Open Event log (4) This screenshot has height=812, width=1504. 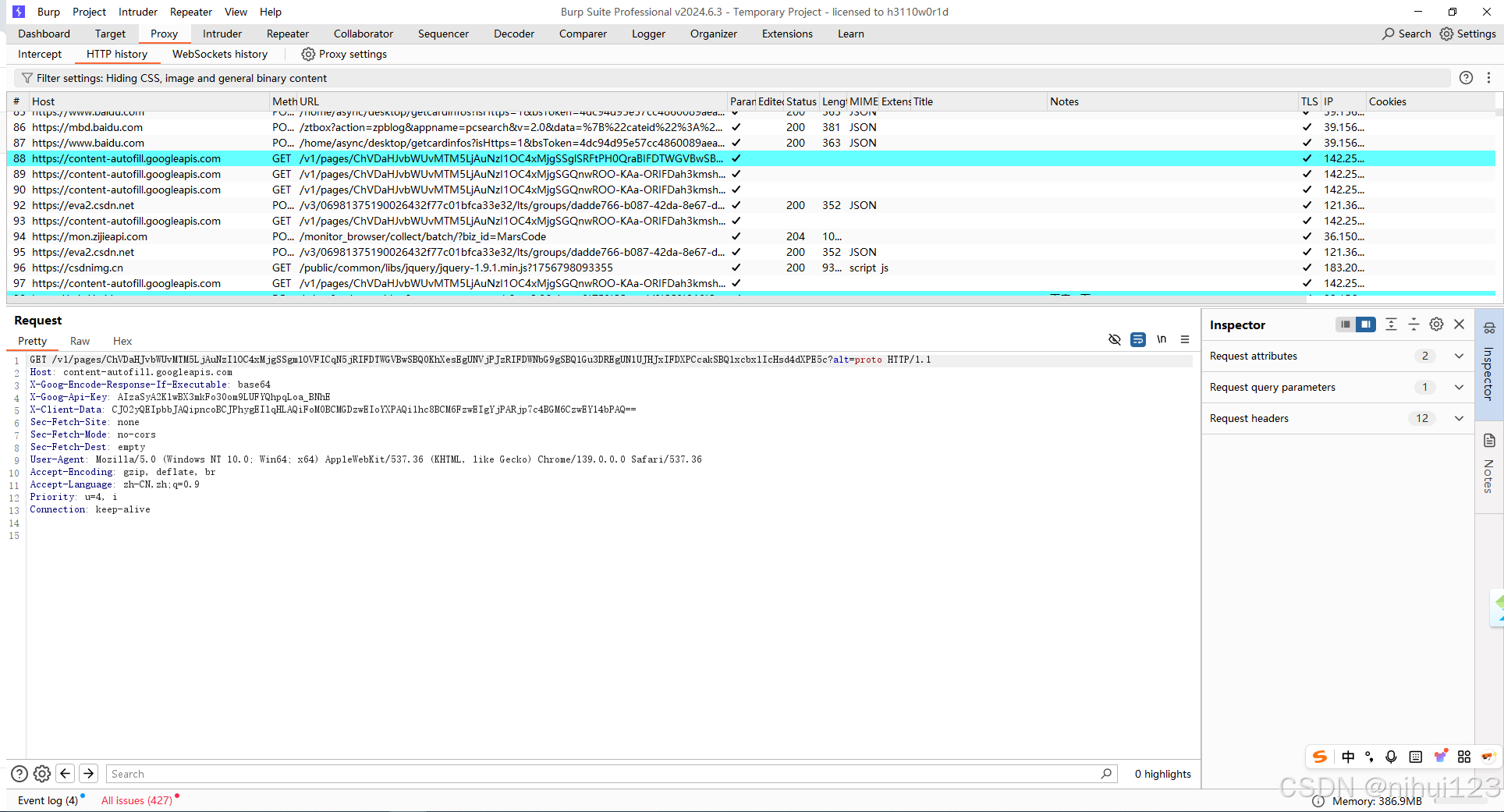point(48,800)
